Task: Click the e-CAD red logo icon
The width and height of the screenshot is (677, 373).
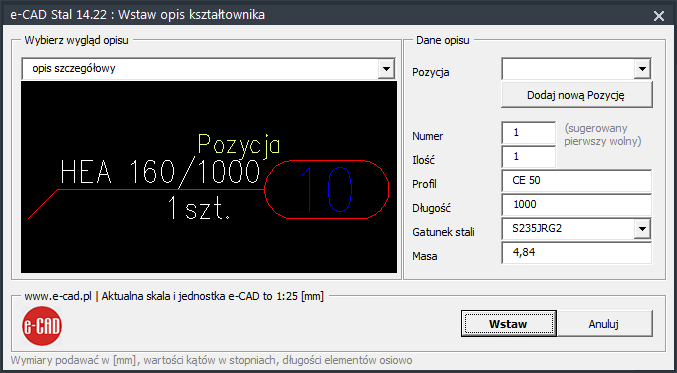Action: pos(42,326)
